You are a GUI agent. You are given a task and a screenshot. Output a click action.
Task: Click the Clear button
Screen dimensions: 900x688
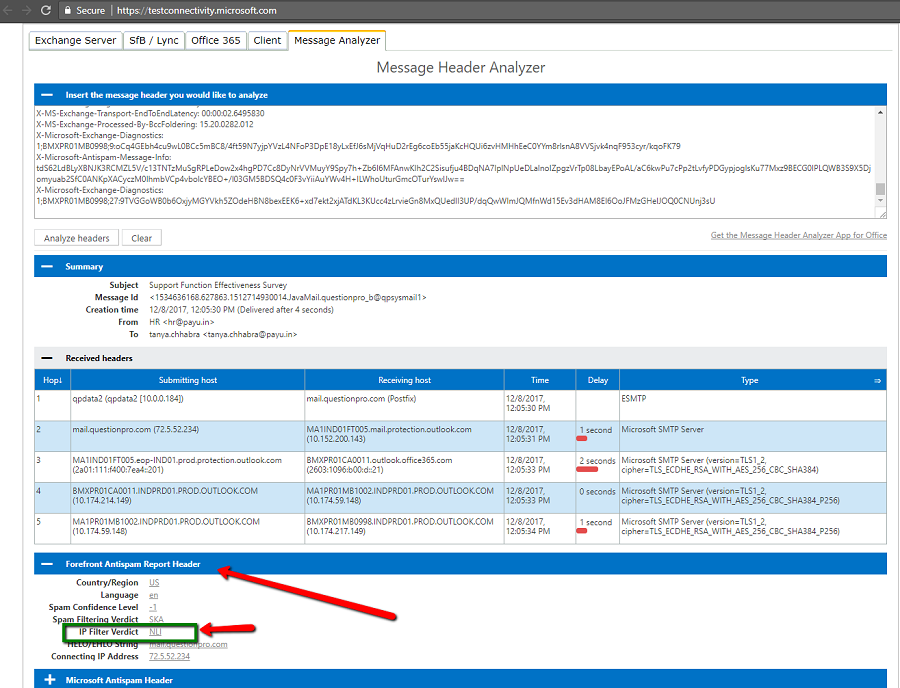(141, 238)
